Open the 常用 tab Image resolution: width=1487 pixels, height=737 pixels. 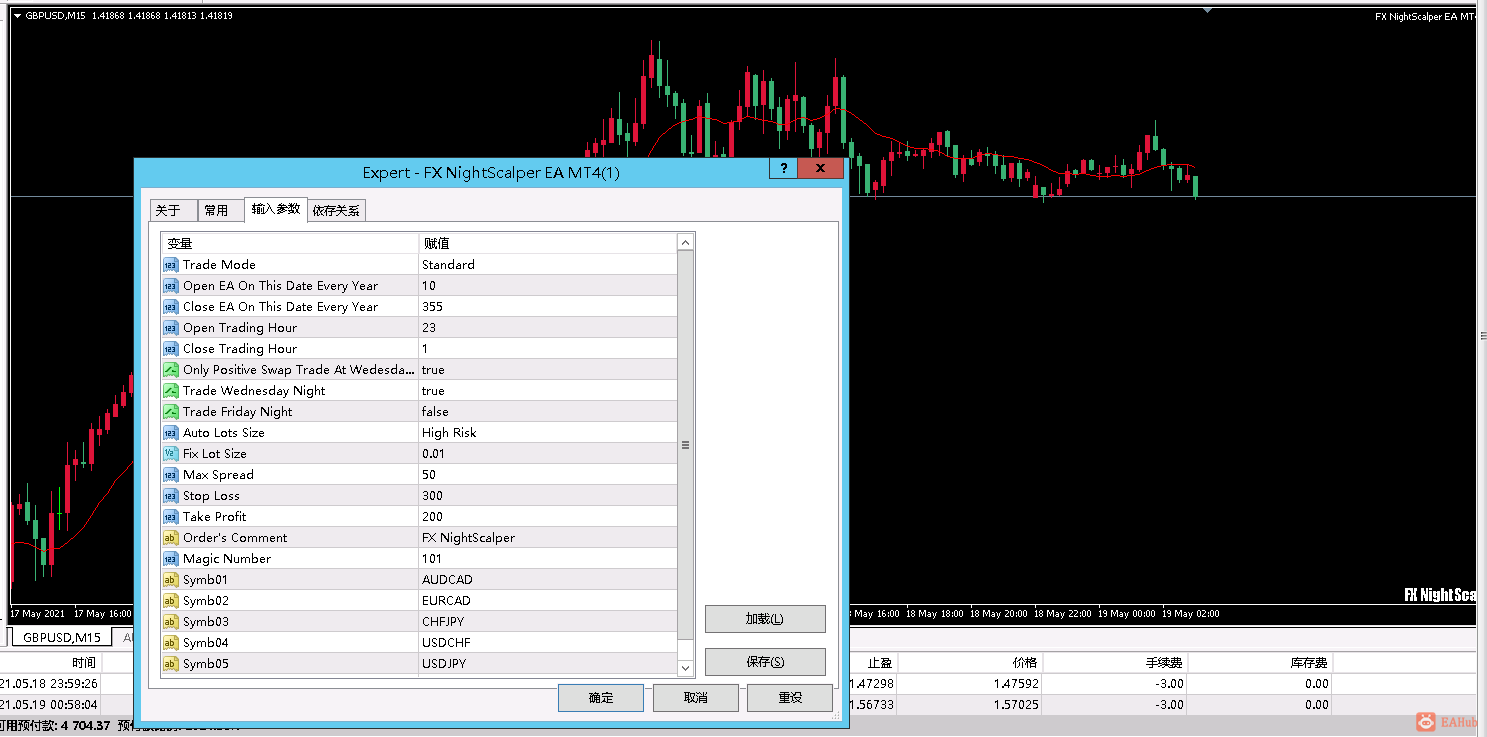[221, 210]
